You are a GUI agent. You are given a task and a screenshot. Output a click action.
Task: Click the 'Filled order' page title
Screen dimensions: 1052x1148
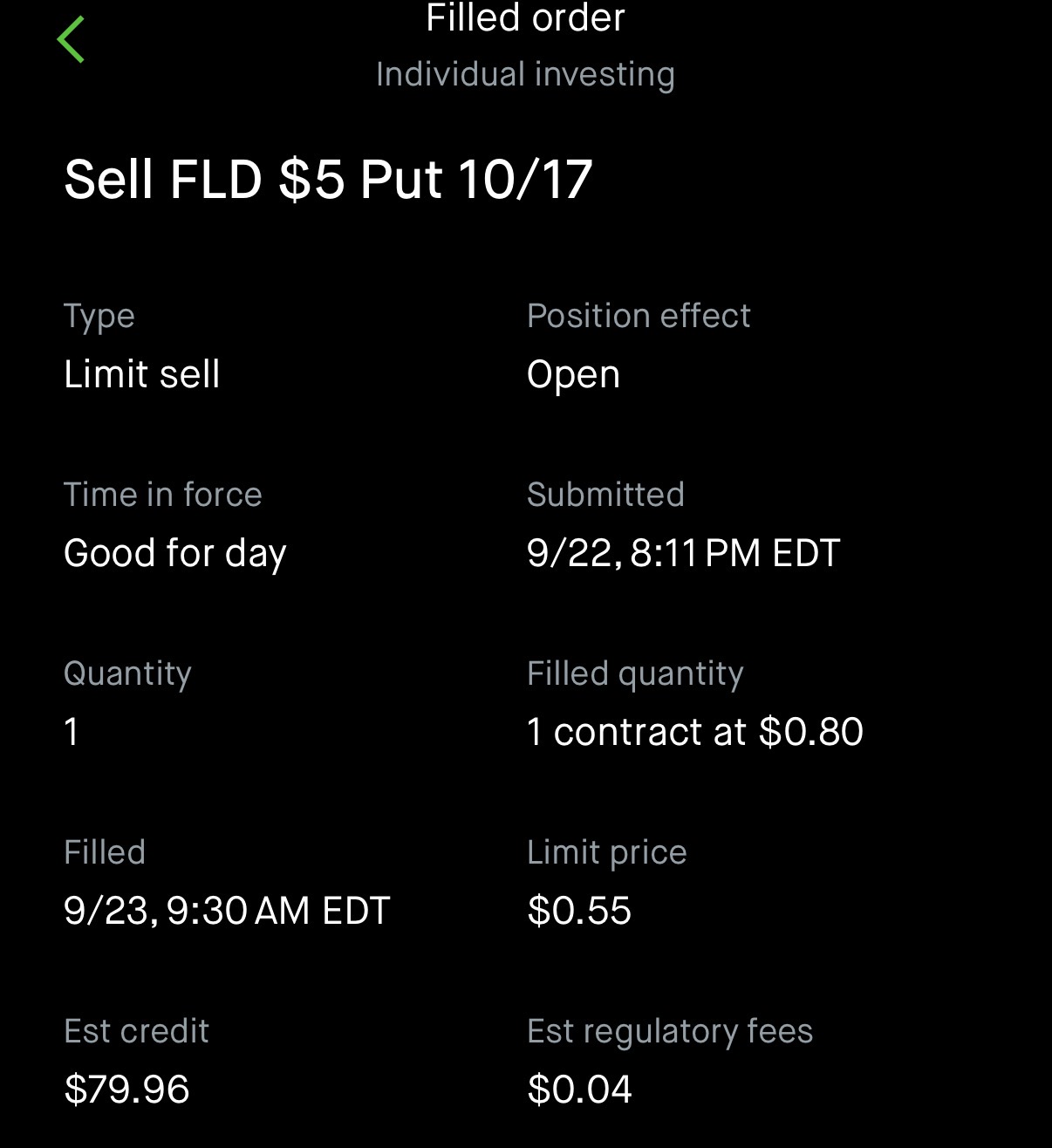[525, 18]
